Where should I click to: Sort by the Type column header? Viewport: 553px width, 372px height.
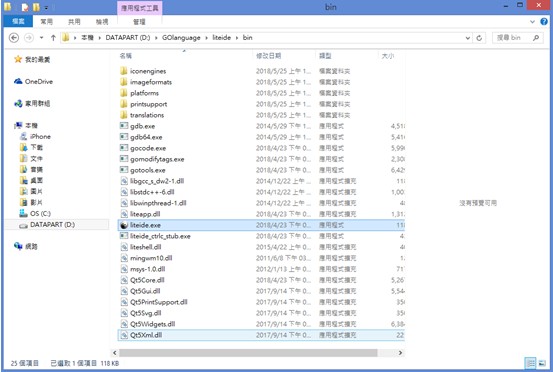(325, 56)
